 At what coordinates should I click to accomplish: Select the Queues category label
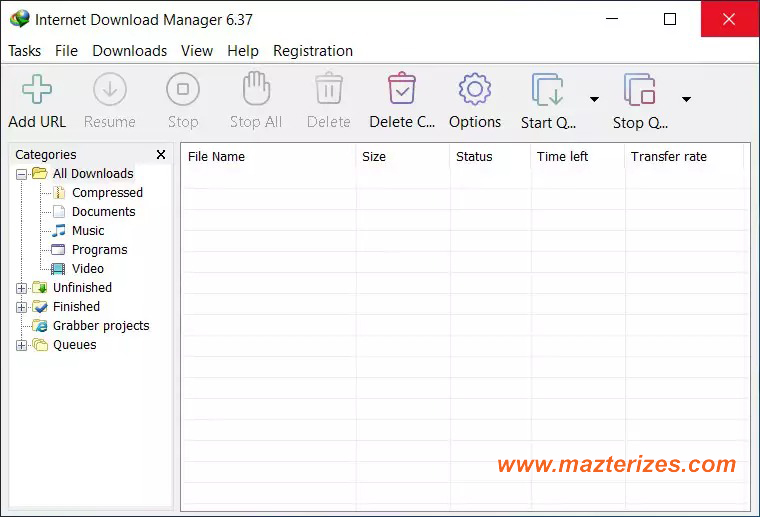coord(75,345)
